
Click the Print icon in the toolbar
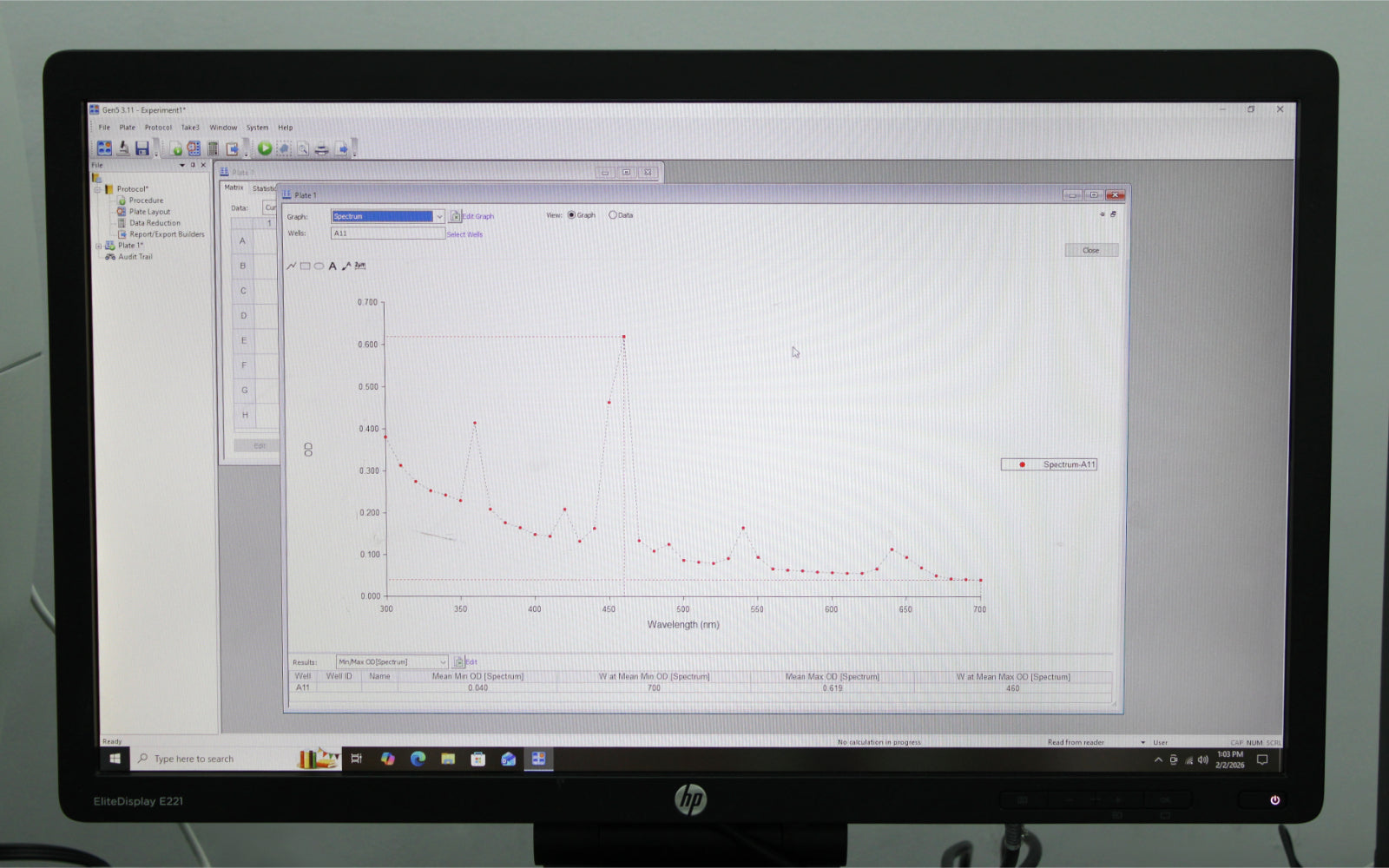321,149
